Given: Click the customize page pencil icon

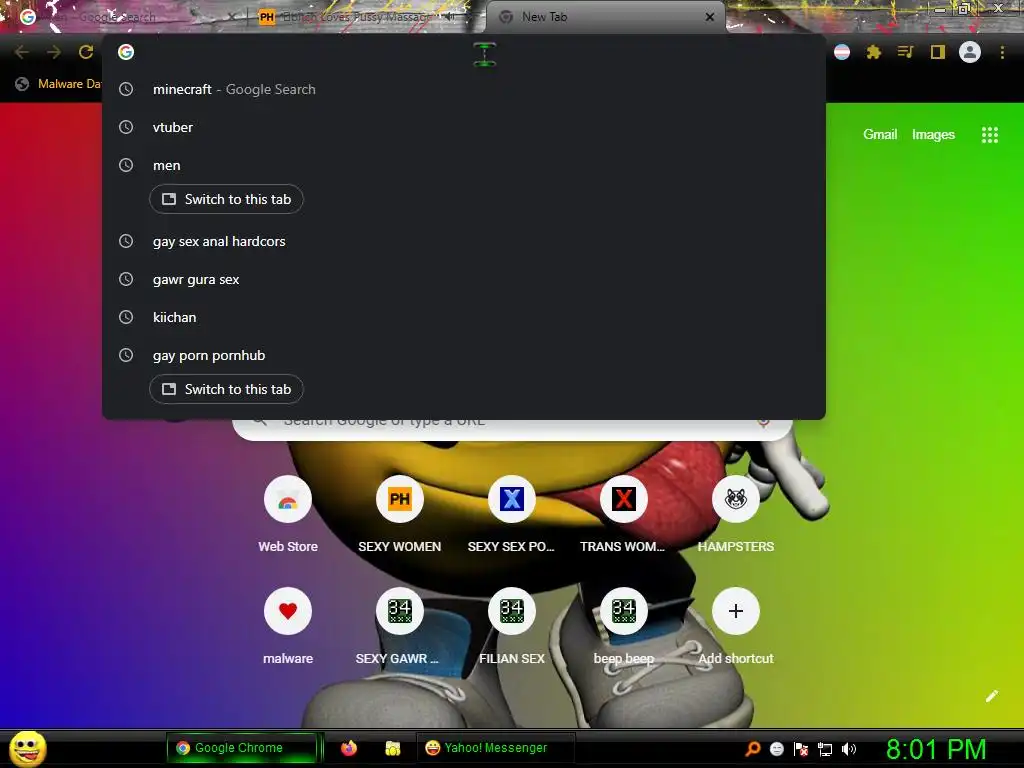Looking at the screenshot, I should [x=991, y=696].
